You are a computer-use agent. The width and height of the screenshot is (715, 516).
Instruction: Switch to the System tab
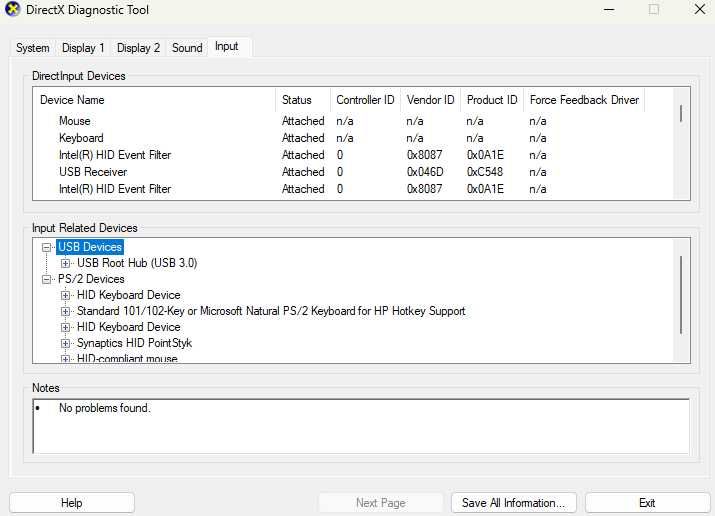tap(33, 48)
